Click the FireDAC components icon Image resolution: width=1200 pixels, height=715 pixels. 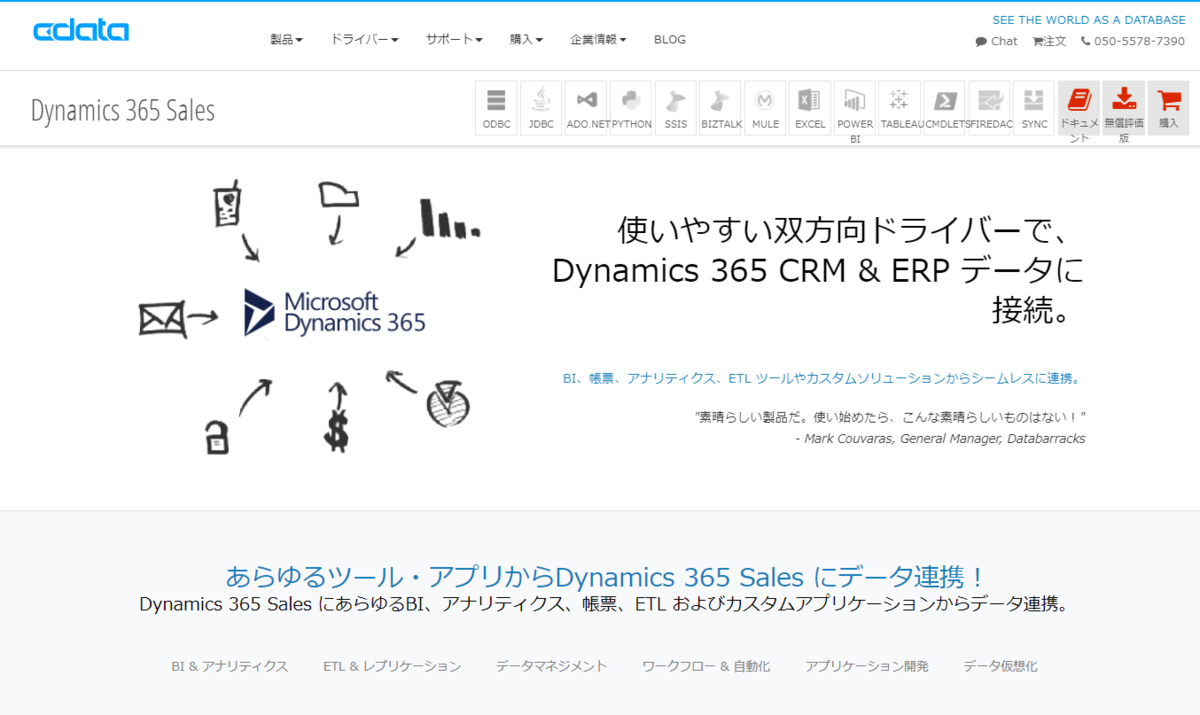[989, 108]
